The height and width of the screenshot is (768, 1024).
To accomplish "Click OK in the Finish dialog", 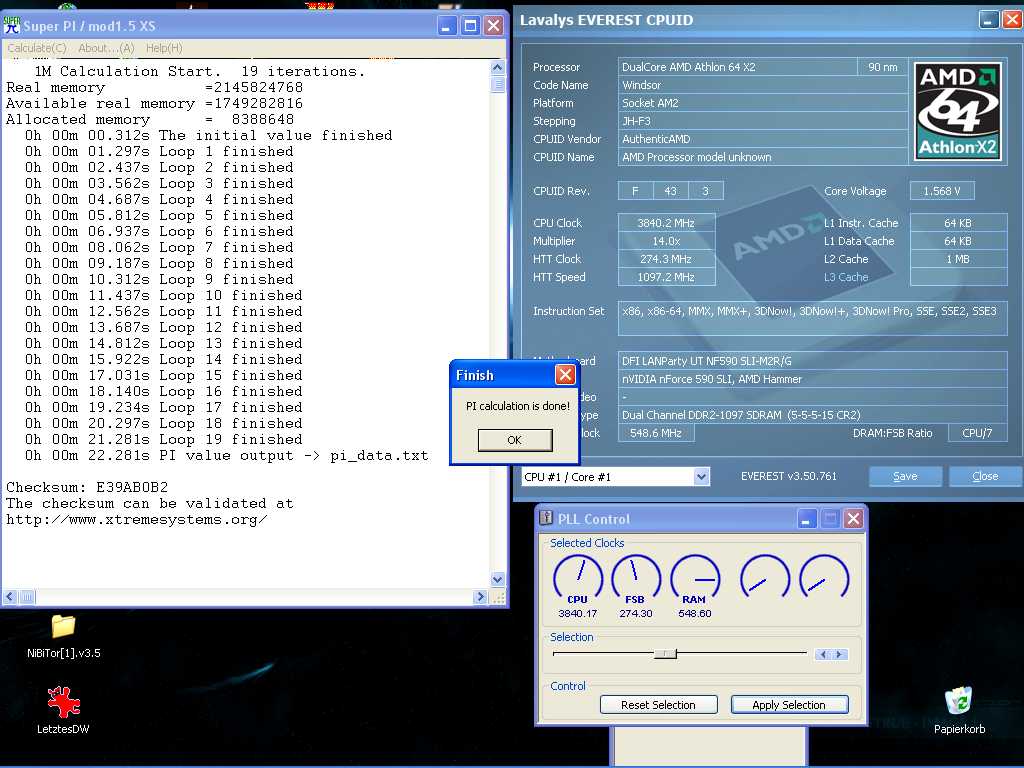I will [515, 440].
